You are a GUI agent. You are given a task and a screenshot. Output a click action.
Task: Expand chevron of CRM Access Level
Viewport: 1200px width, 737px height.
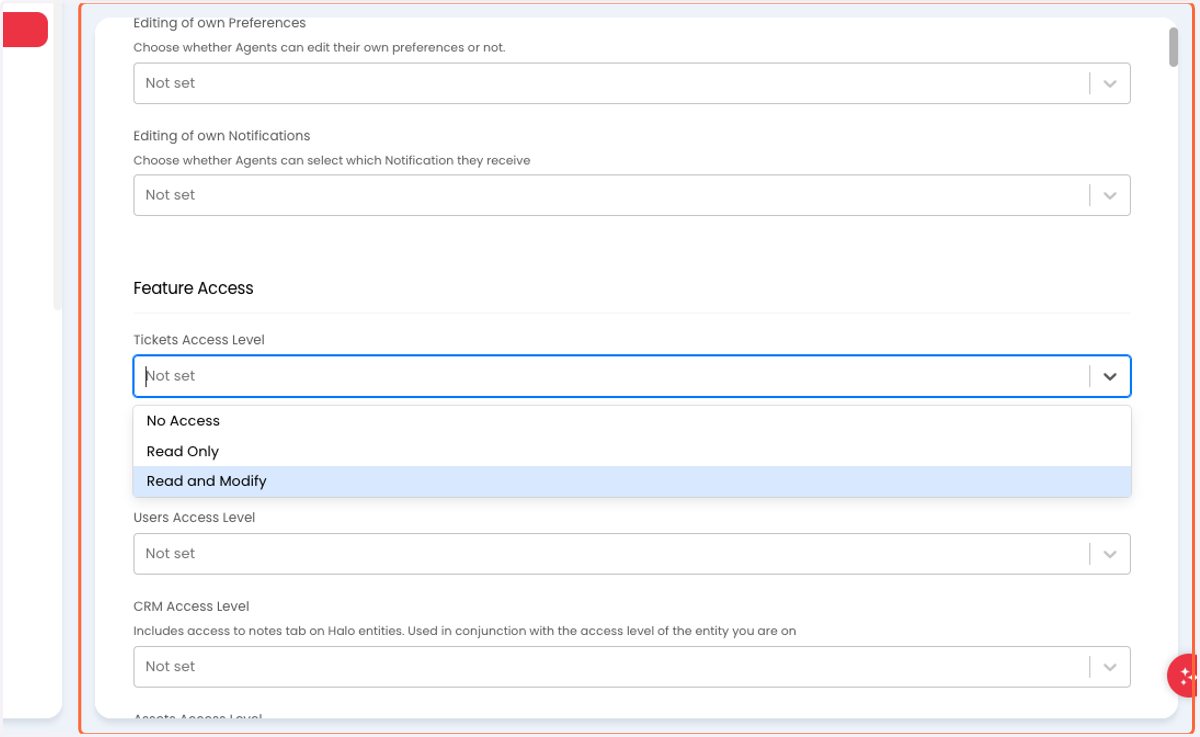(x=1110, y=667)
